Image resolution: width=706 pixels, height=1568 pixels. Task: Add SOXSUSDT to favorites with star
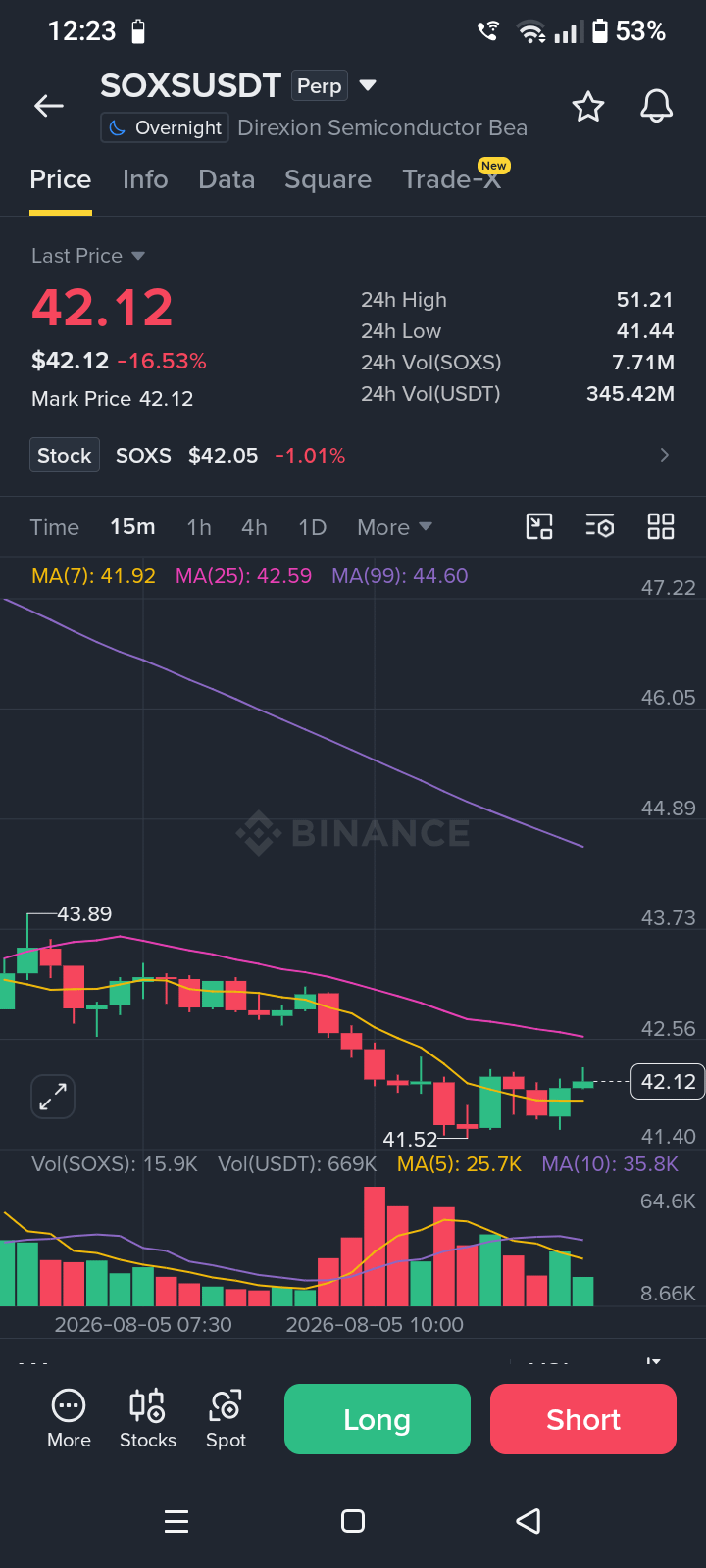588,106
